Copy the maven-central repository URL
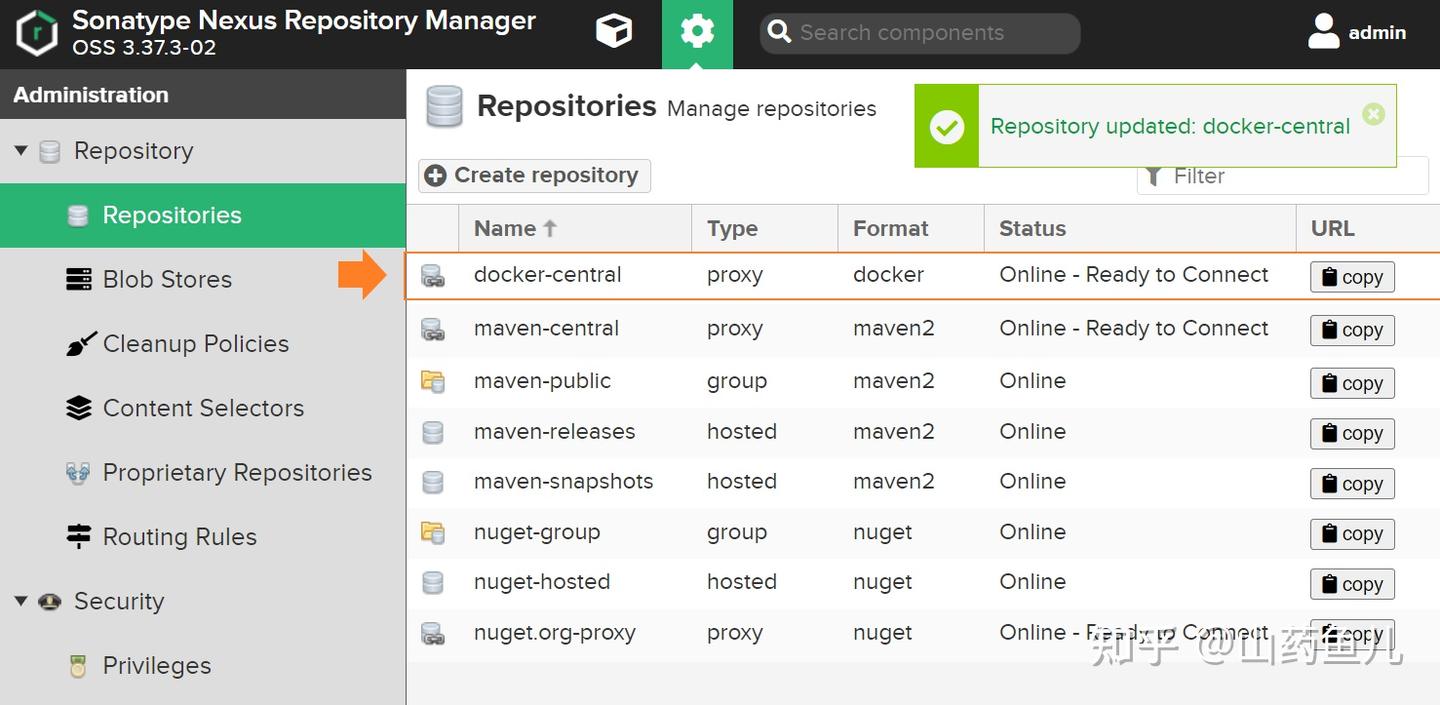 pyautogui.click(x=1352, y=330)
